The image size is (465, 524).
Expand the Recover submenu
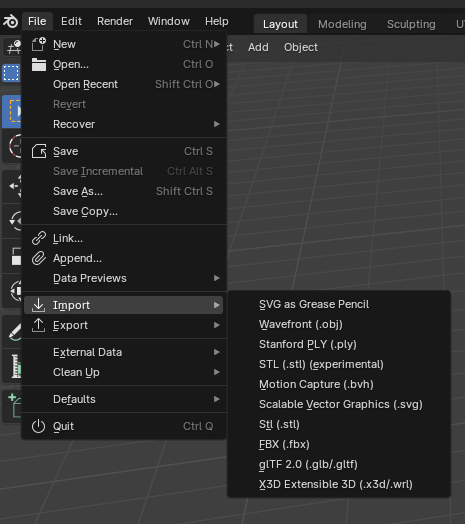click(x=124, y=124)
